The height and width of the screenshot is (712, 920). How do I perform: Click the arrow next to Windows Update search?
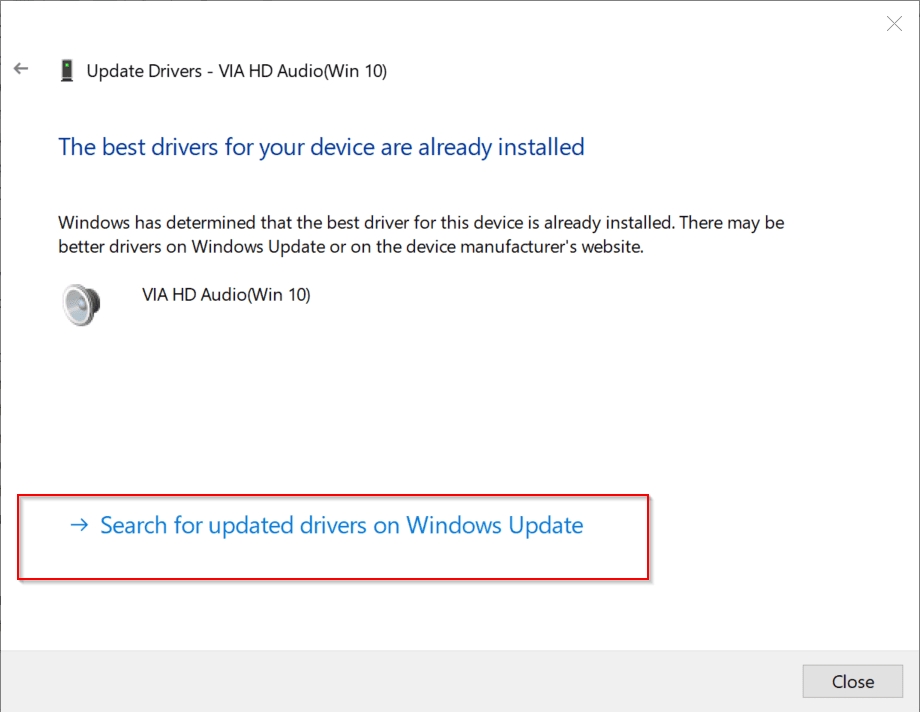coord(79,524)
